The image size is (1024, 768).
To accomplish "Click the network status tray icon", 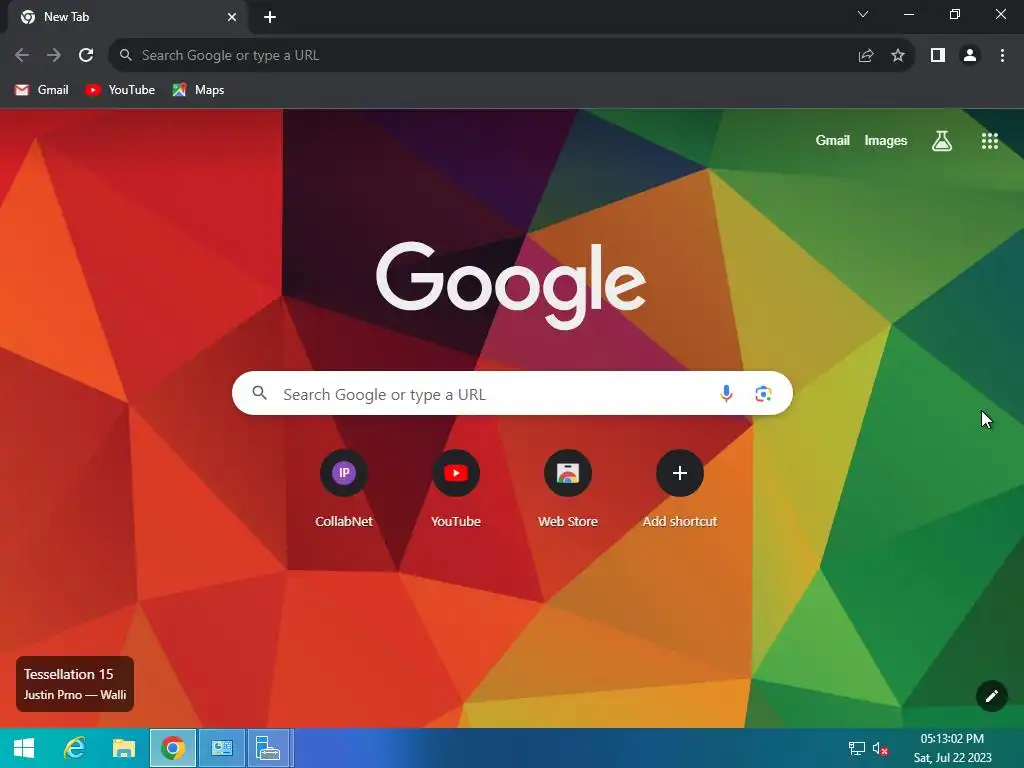I will [x=856, y=748].
